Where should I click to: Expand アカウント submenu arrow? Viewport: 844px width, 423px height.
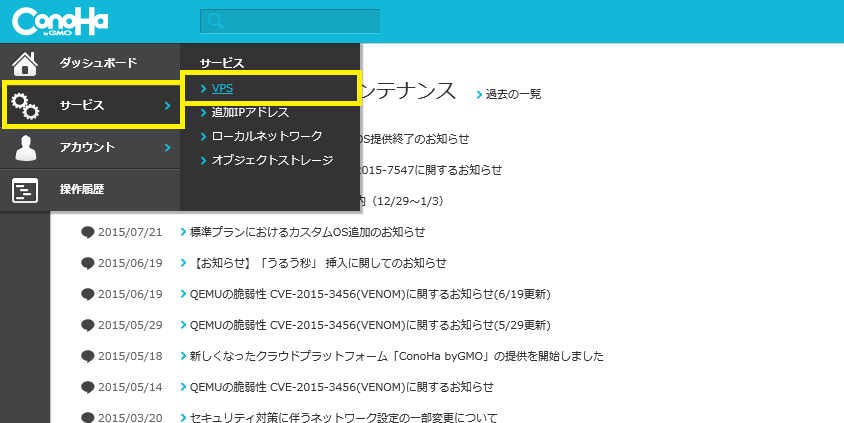pos(167,147)
